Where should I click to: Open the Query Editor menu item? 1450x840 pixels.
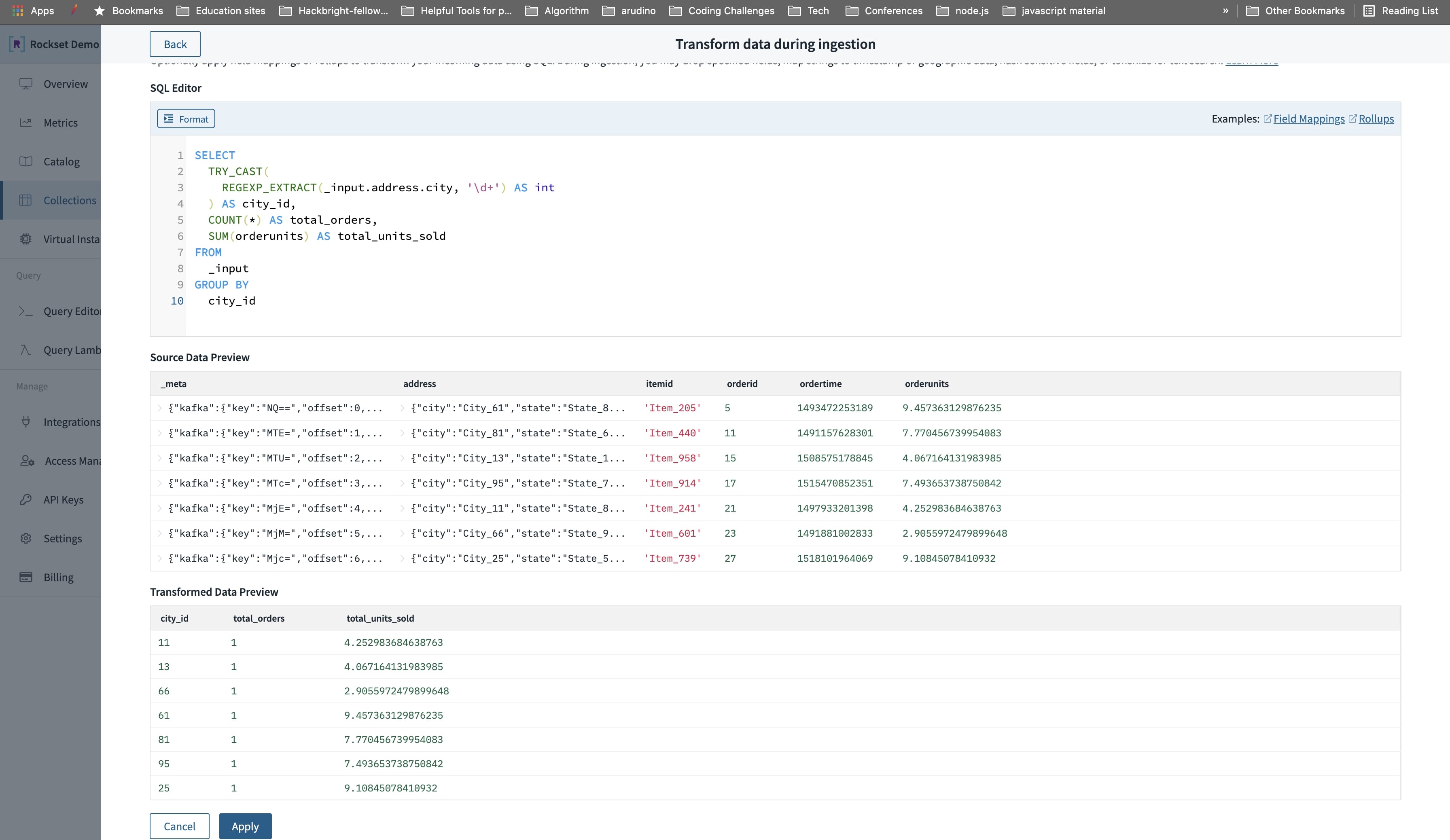[72, 311]
